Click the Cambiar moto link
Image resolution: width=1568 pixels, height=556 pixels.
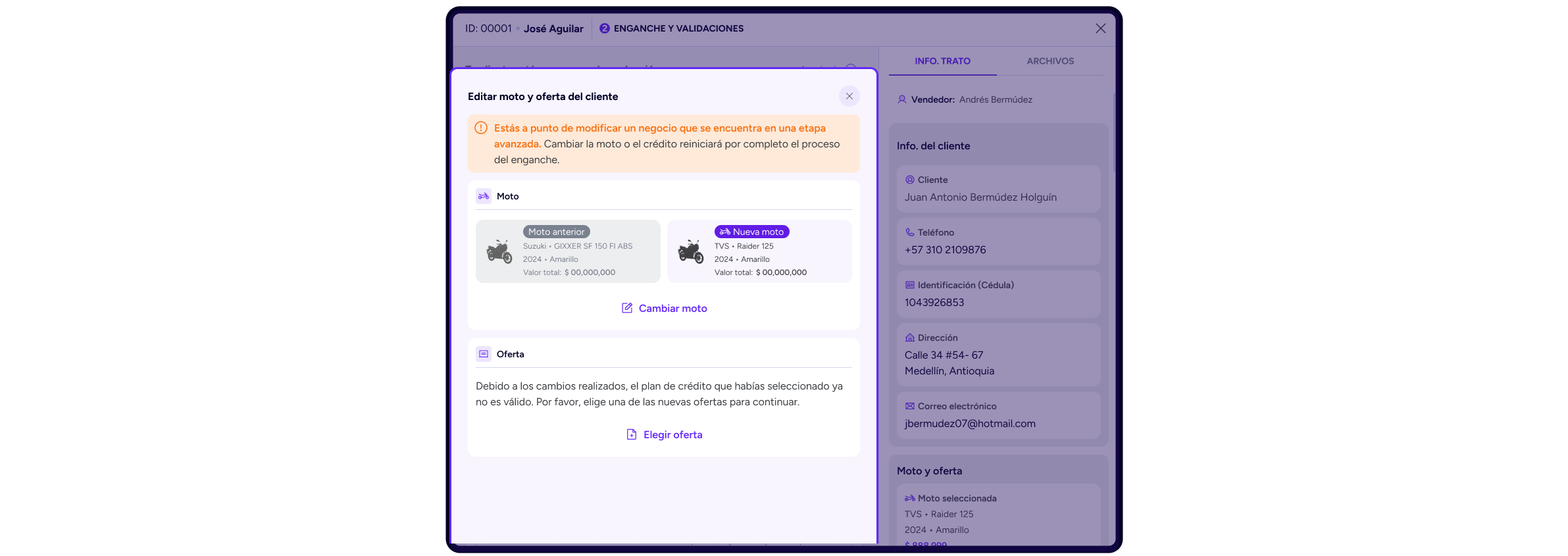point(664,308)
